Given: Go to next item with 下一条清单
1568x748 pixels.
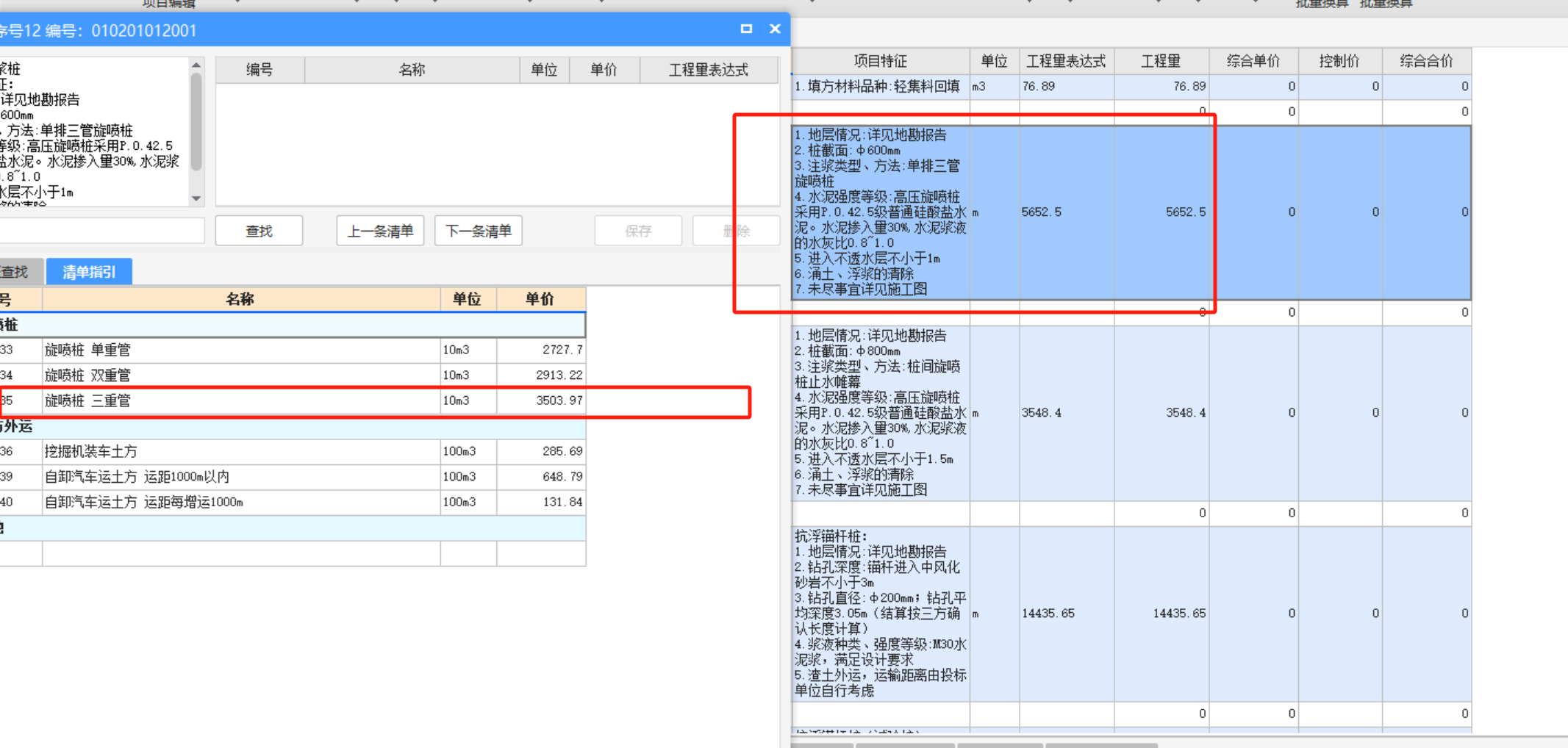Looking at the screenshot, I should tap(479, 231).
